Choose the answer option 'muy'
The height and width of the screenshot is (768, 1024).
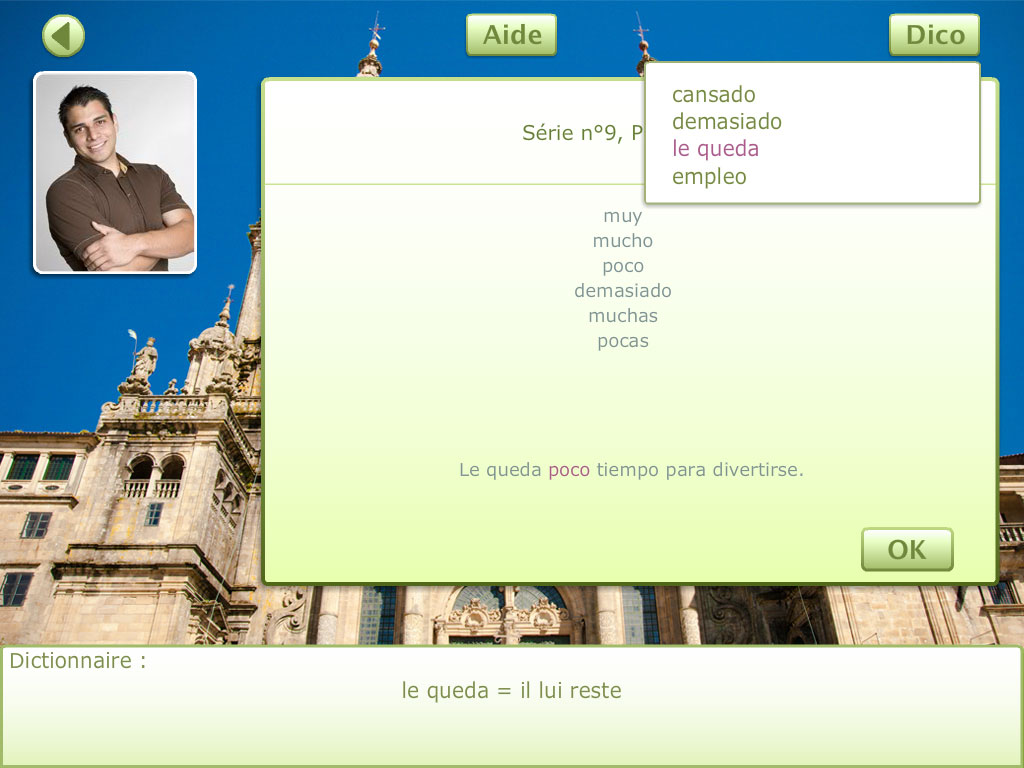point(622,216)
